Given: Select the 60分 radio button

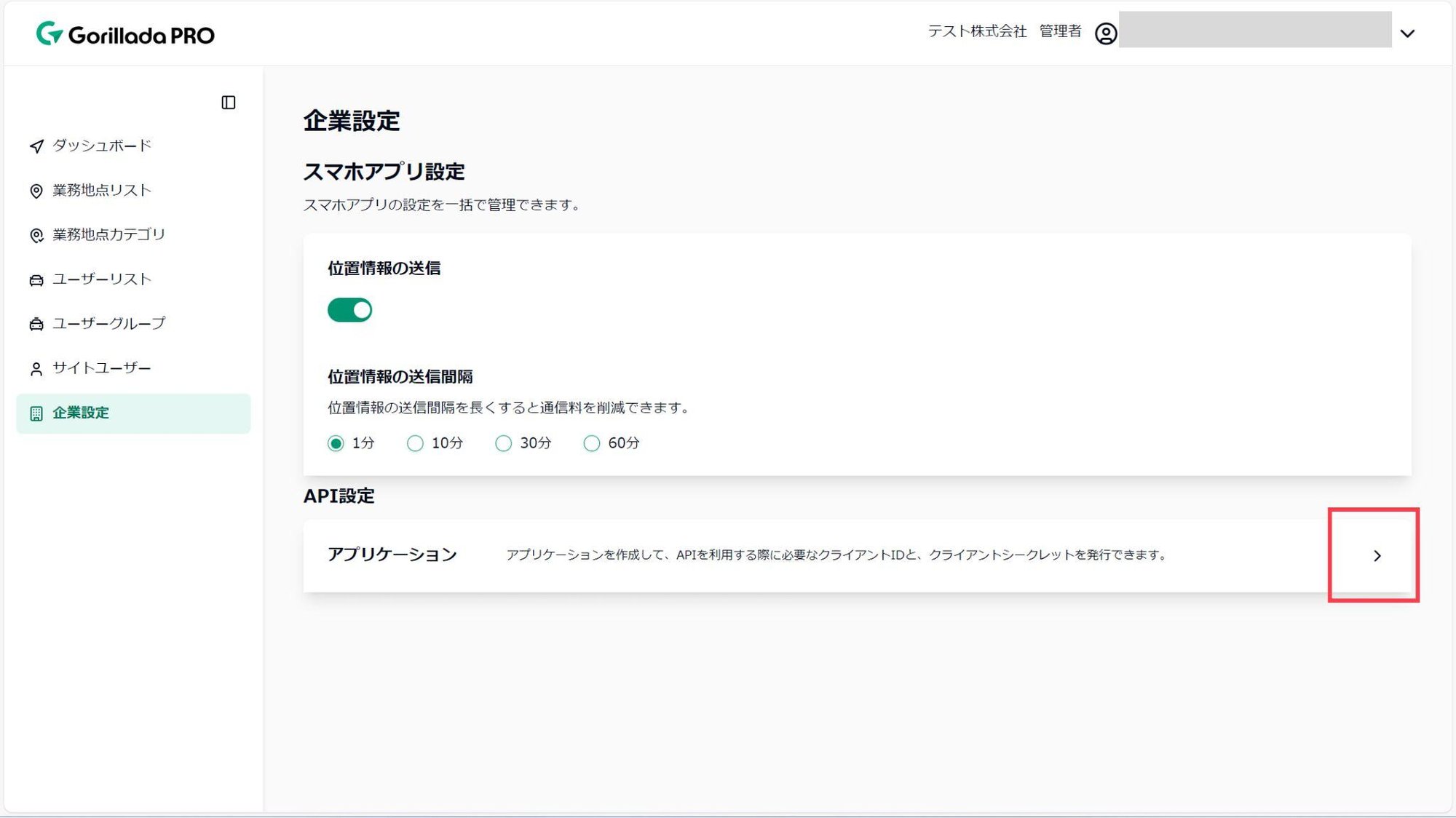Looking at the screenshot, I should 590,442.
